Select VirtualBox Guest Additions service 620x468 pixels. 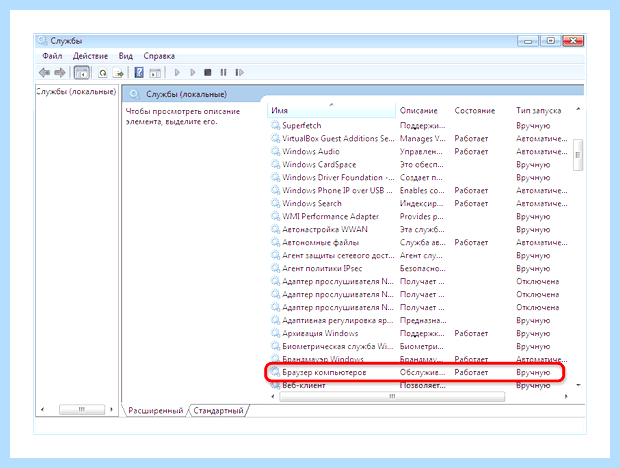coord(419,139)
